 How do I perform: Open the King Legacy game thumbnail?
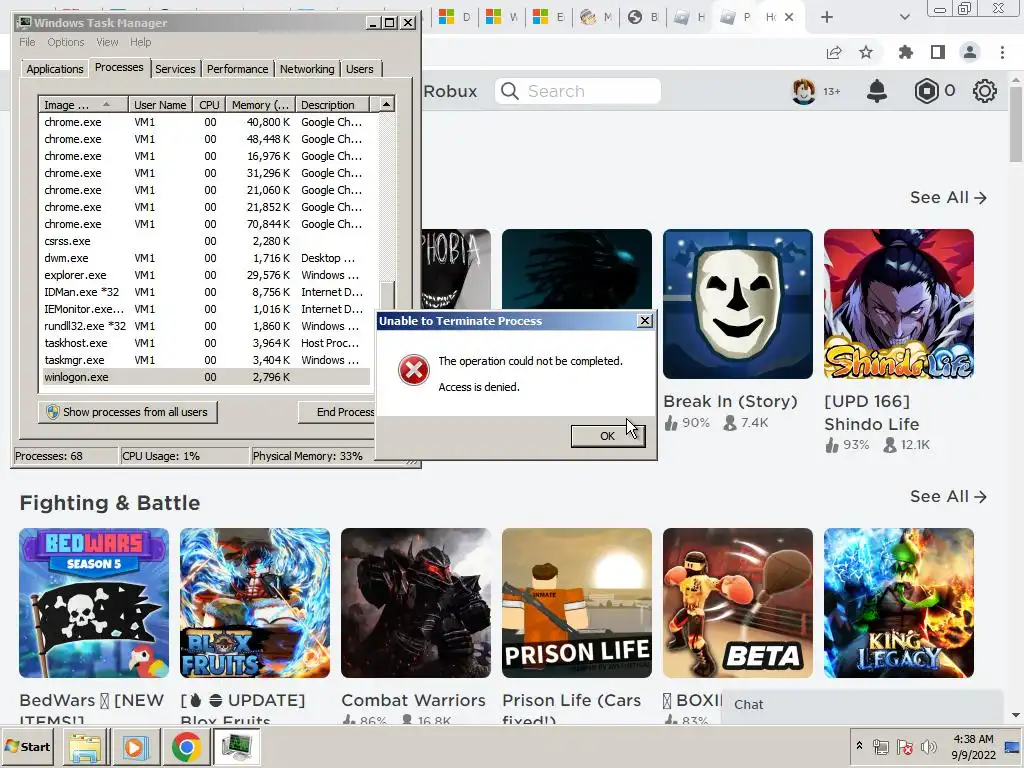point(899,603)
